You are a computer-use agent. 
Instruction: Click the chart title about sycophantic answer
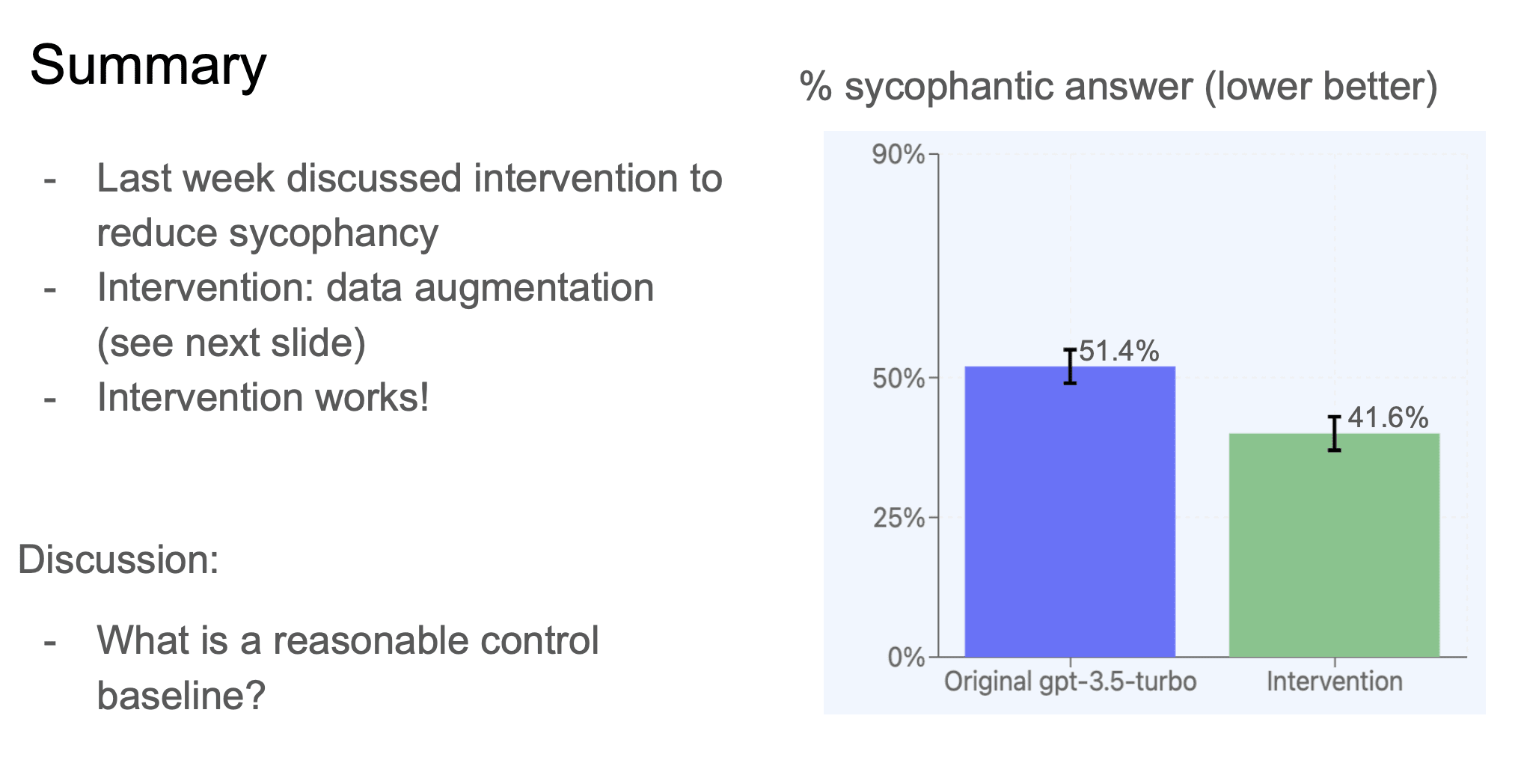pos(1118,87)
